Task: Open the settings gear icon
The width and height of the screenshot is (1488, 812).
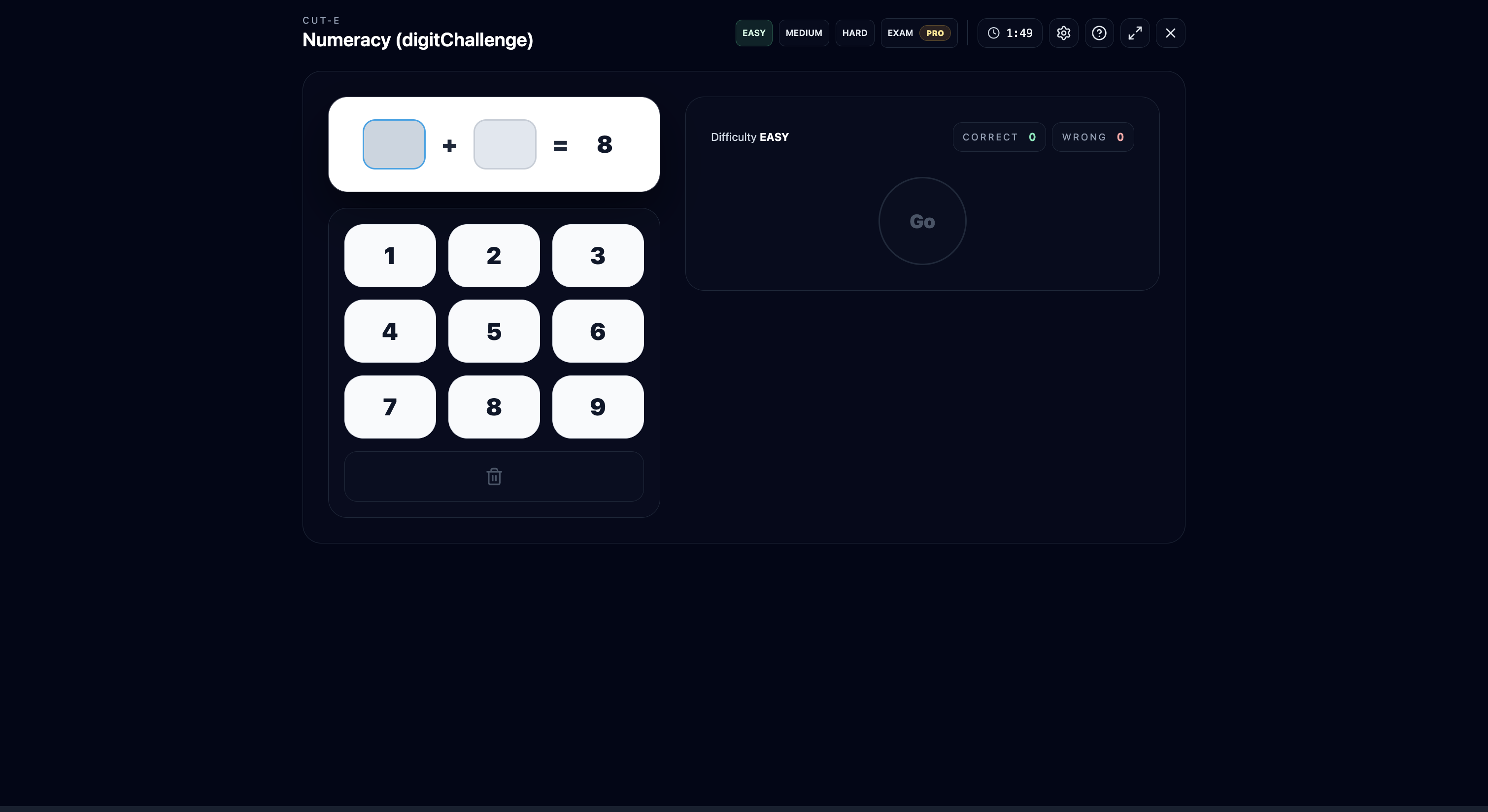Action: (1063, 33)
